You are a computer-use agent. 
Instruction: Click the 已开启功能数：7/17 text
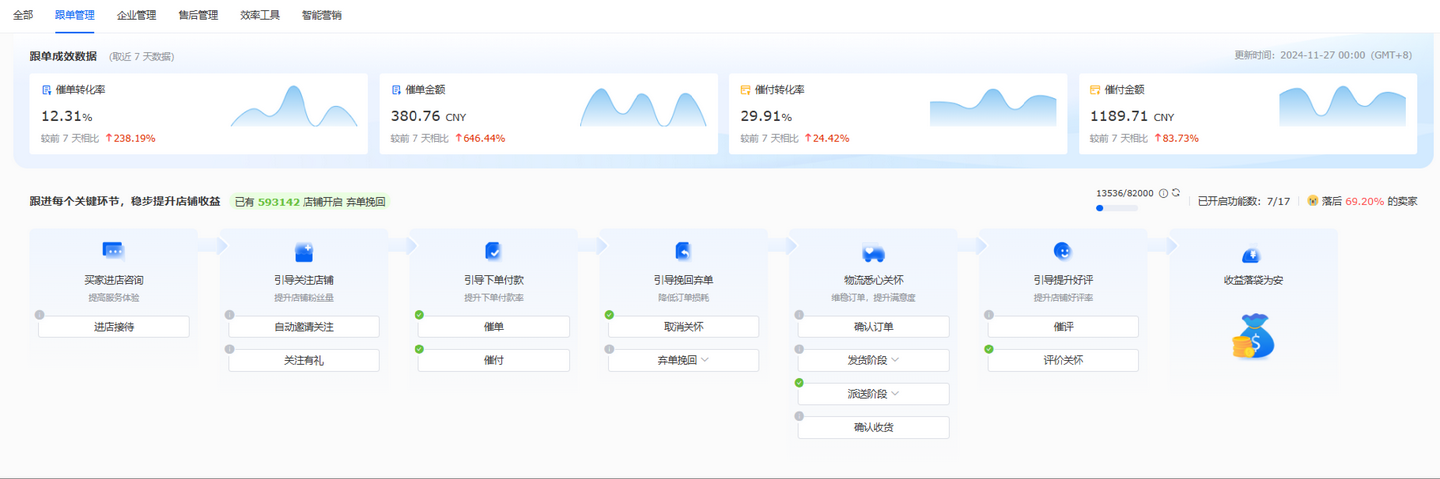1244,201
